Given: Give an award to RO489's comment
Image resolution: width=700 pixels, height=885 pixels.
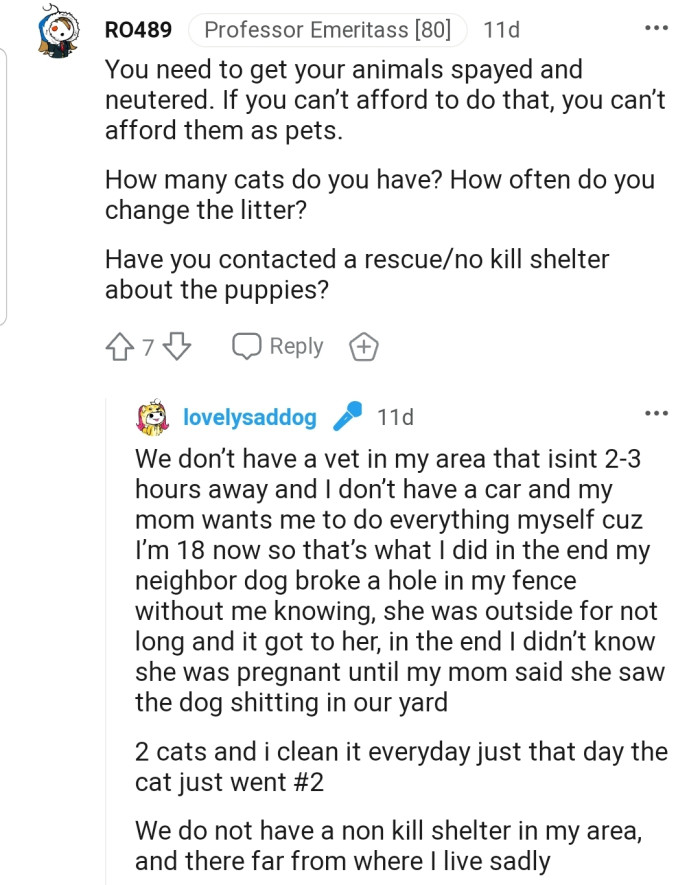Looking at the screenshot, I should click(363, 347).
